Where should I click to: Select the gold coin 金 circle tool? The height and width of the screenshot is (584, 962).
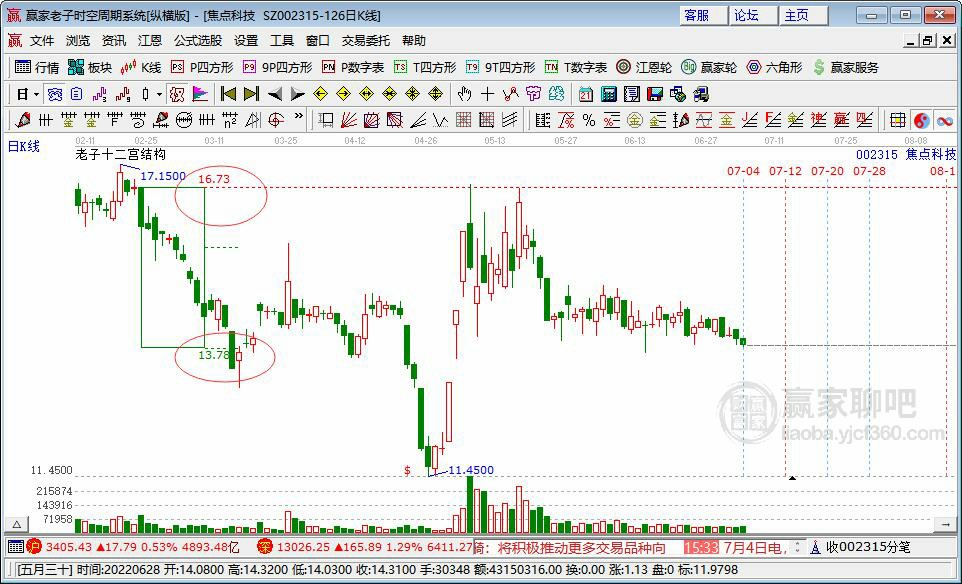tap(634, 120)
